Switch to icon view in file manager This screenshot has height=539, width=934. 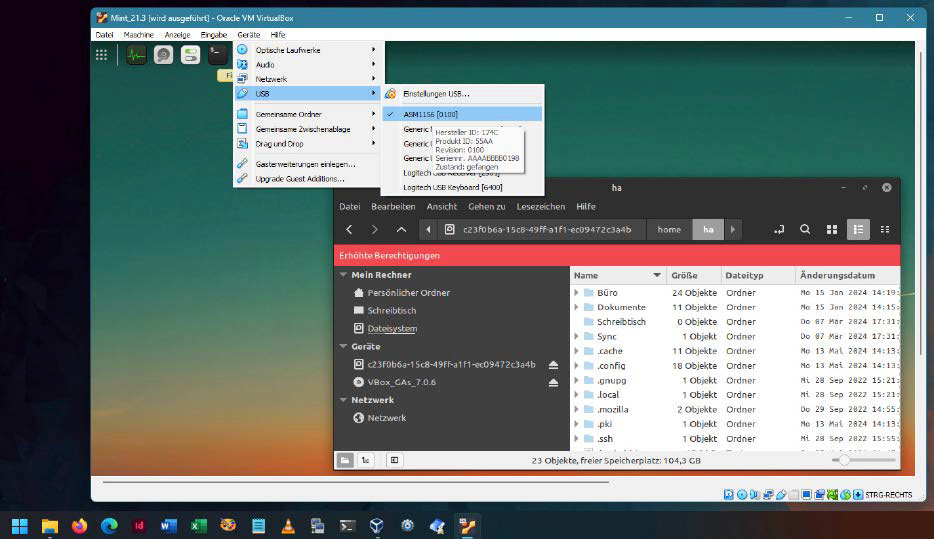832,229
